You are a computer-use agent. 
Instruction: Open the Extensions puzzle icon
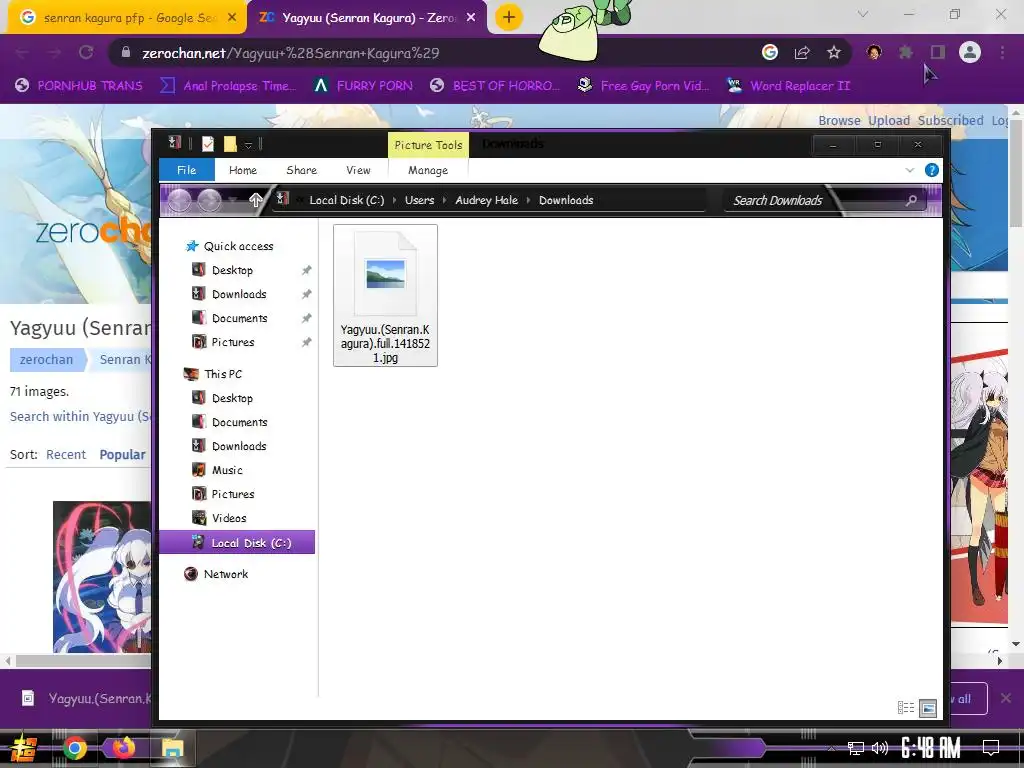click(906, 52)
